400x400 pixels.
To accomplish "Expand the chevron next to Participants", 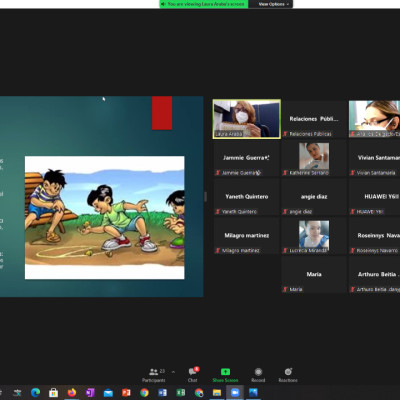I will 173,372.
